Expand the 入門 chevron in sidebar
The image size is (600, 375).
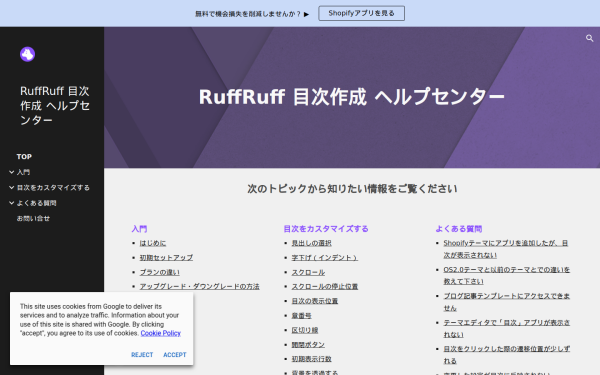(x=11, y=172)
